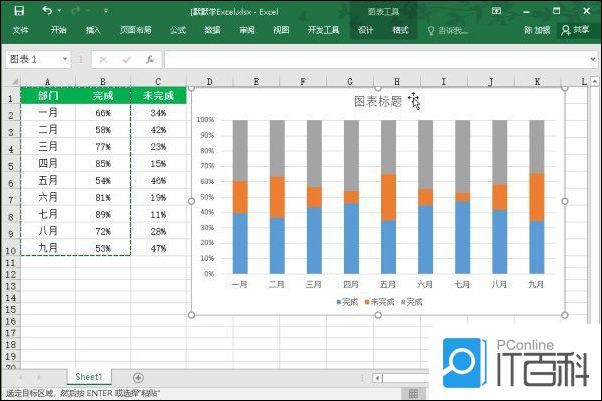Screen dimensions: 602x401
Task: Switch to the 公式 (Formulas) tab
Action: (x=178, y=30)
